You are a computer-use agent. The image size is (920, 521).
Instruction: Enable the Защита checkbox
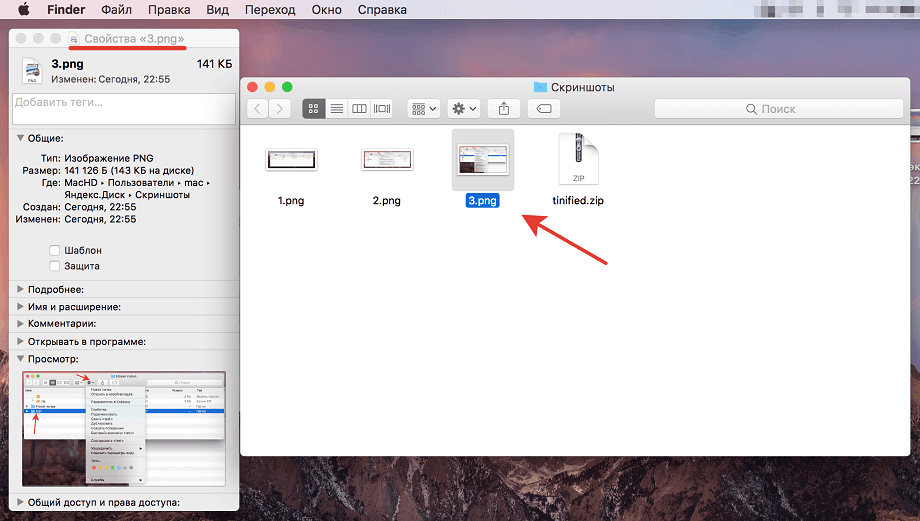54,267
